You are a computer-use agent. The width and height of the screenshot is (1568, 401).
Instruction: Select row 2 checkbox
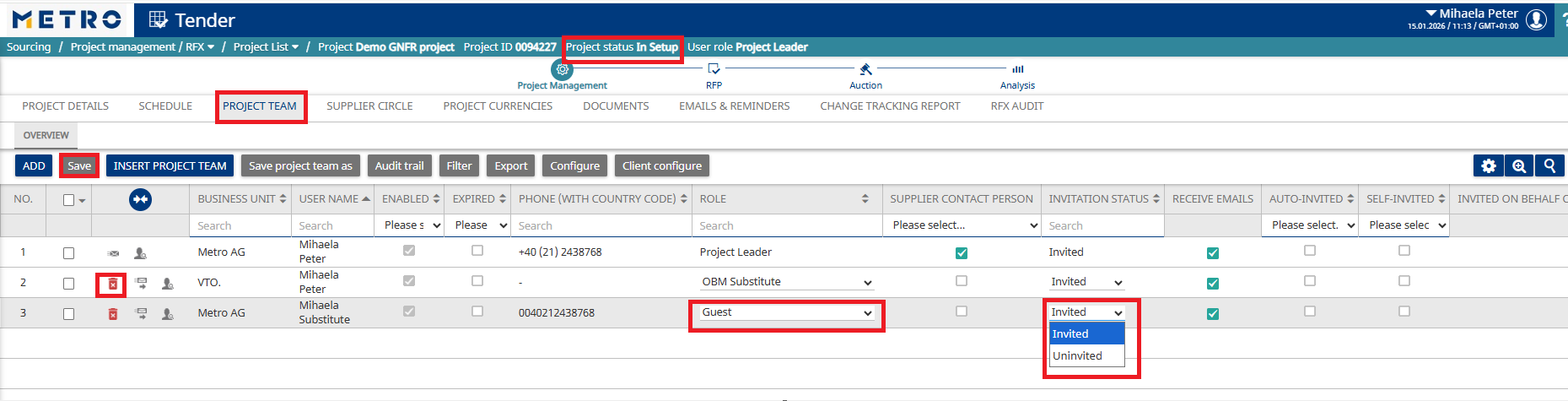[x=68, y=284]
